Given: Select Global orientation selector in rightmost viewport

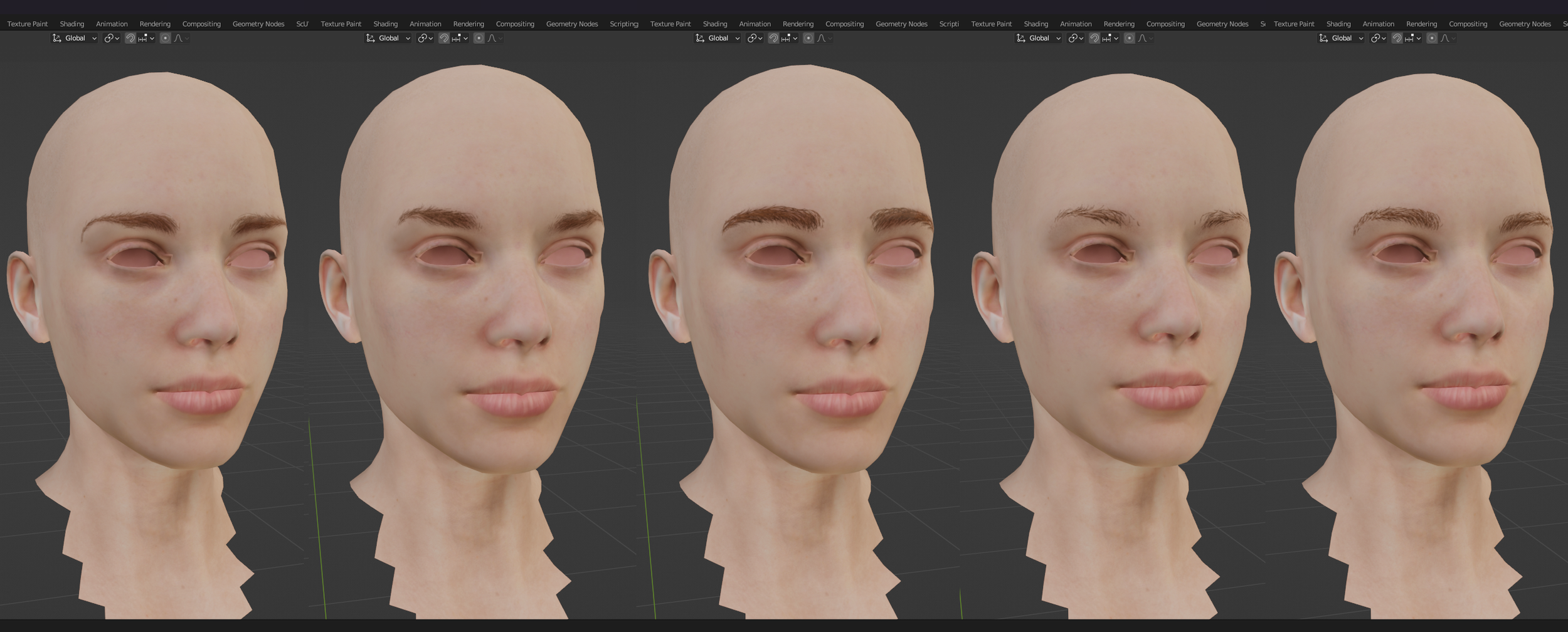Looking at the screenshot, I should click(x=1341, y=38).
